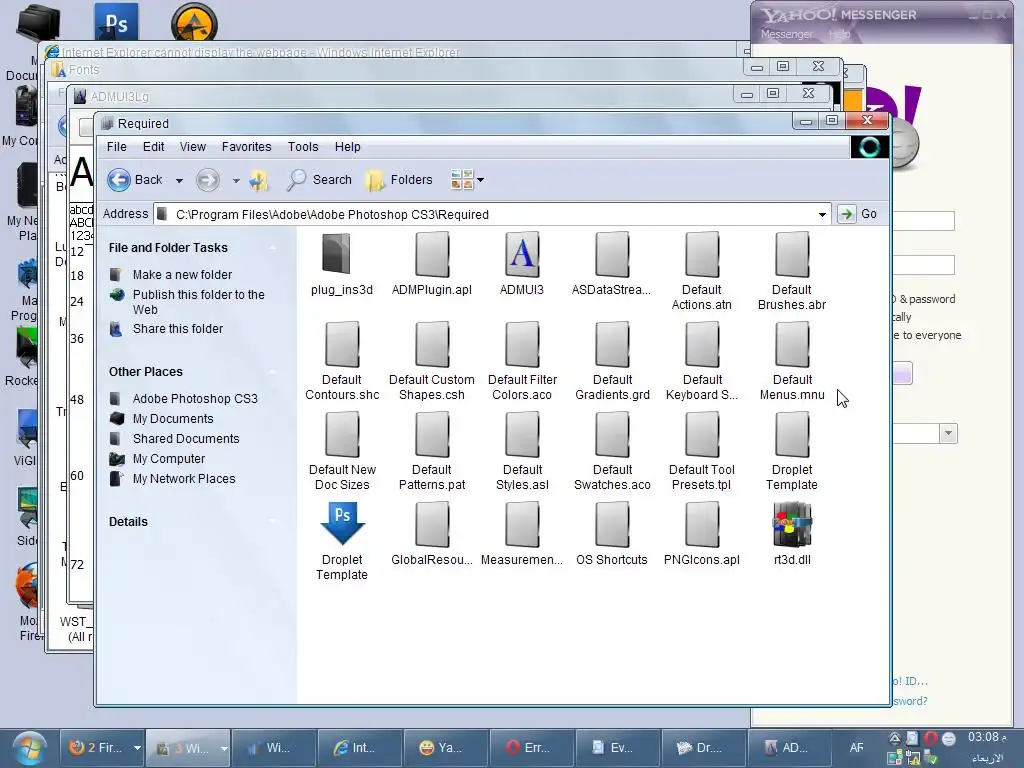Screen dimensions: 1024x768
Task: Open Shared Documents link
Action: [185, 439]
